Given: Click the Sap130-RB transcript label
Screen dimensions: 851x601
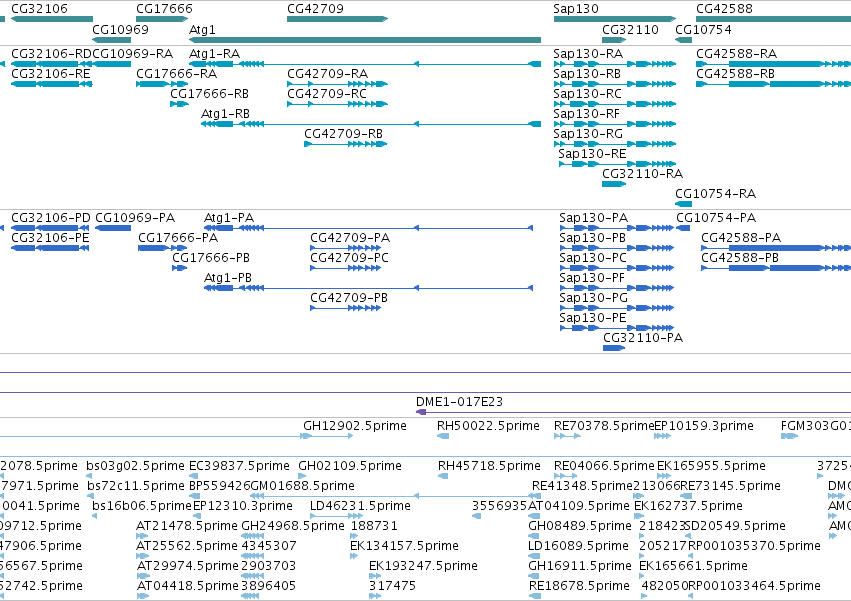Looking at the screenshot, I should 587,74.
